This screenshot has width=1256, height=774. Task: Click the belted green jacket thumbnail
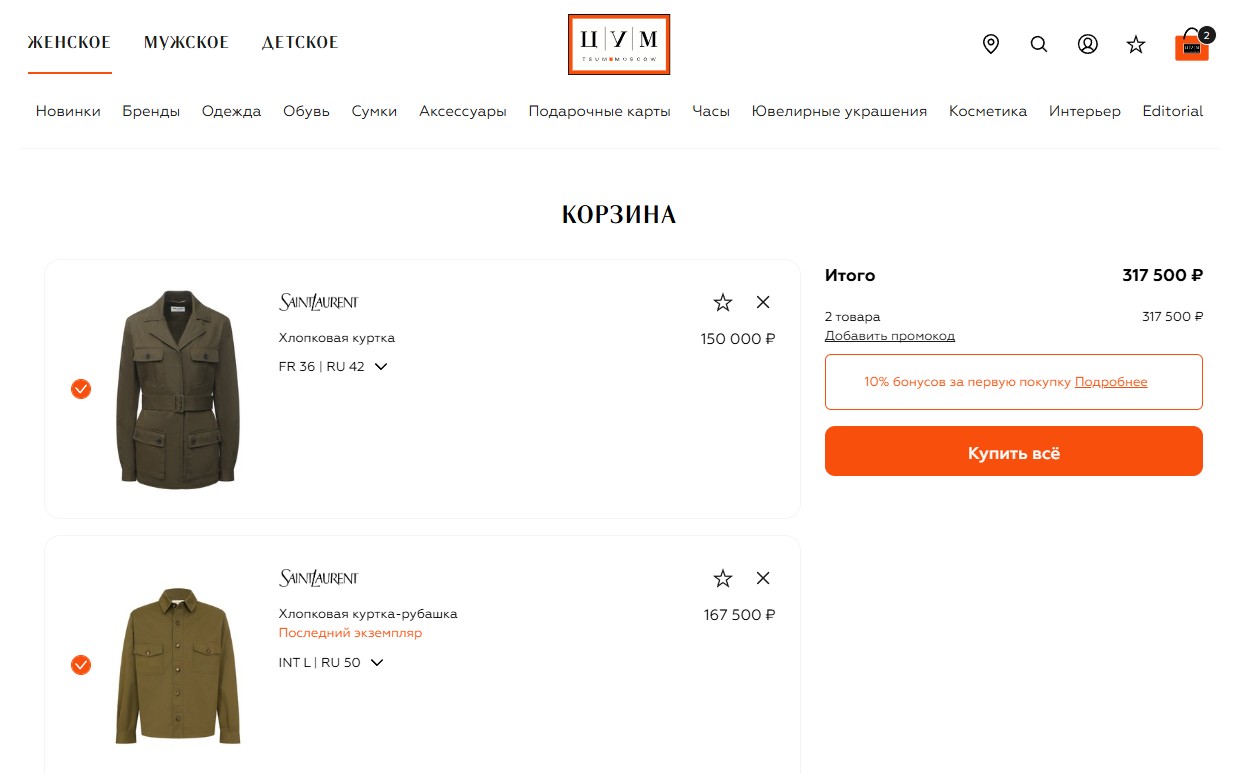click(x=179, y=389)
